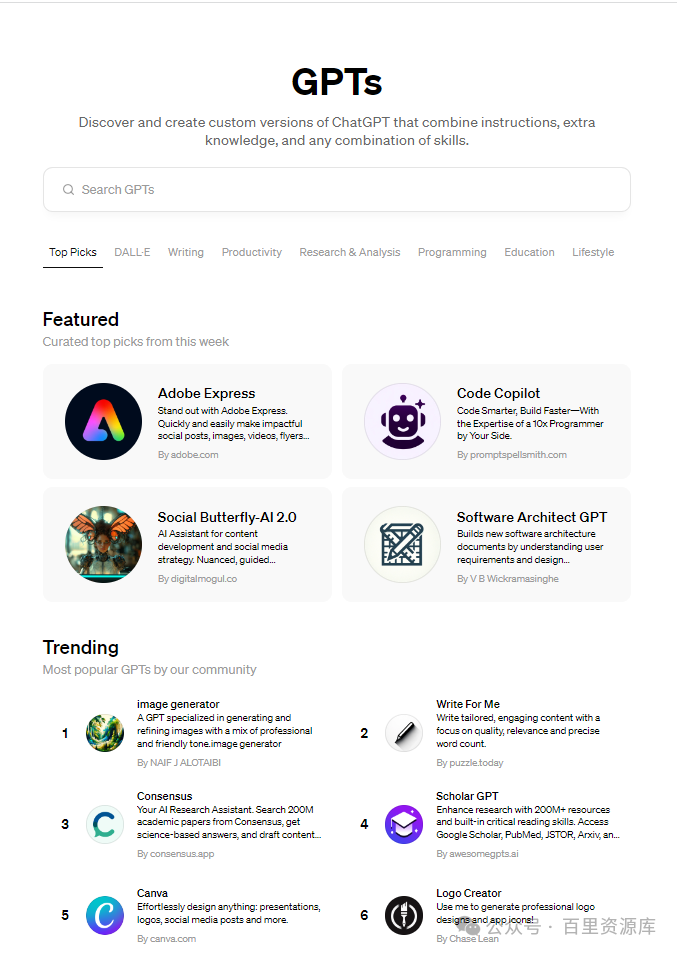Switch to the DALL·E tab
Screen dimensions: 677x953
132,252
